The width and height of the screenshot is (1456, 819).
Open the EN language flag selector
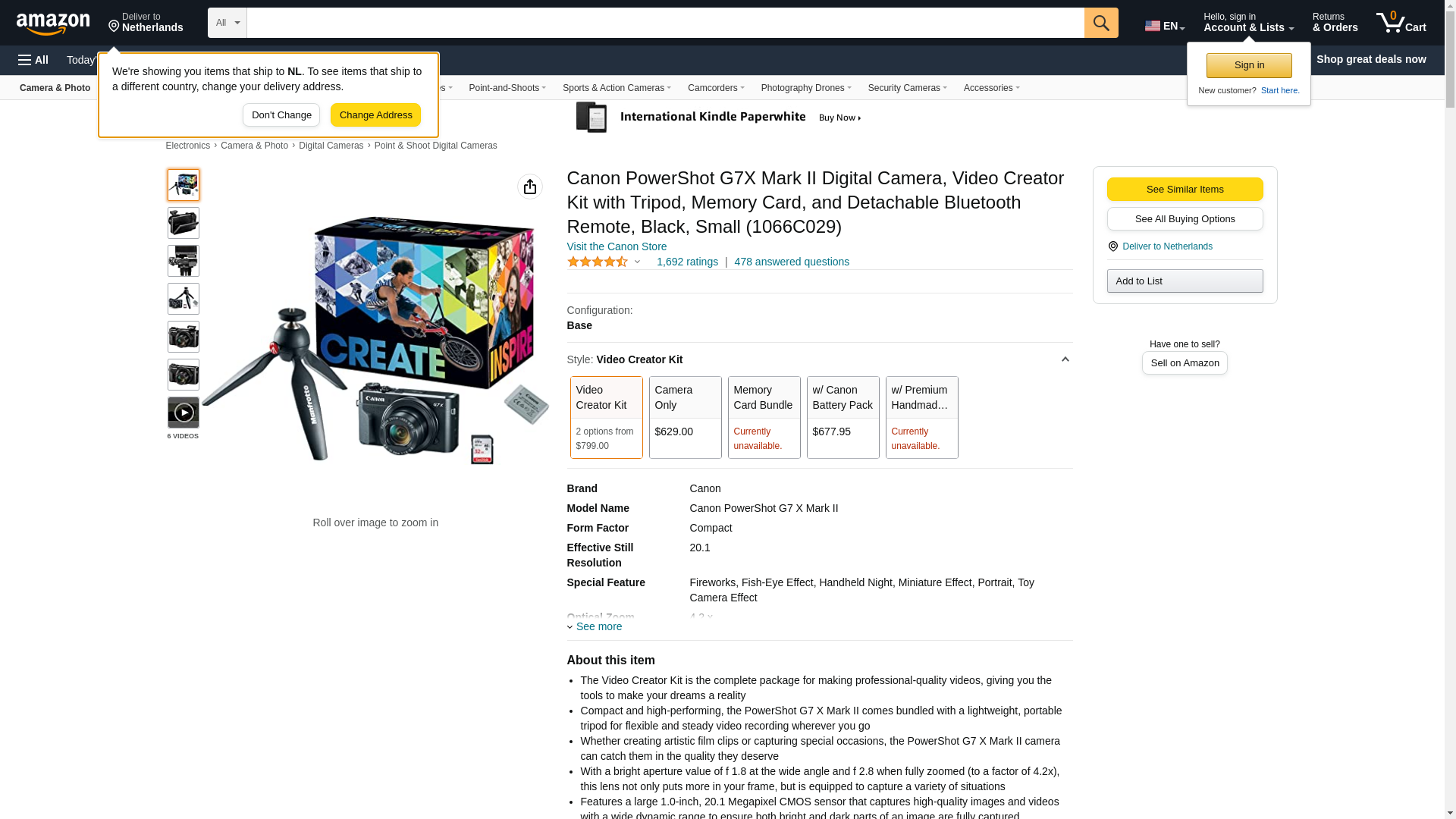(1165, 26)
